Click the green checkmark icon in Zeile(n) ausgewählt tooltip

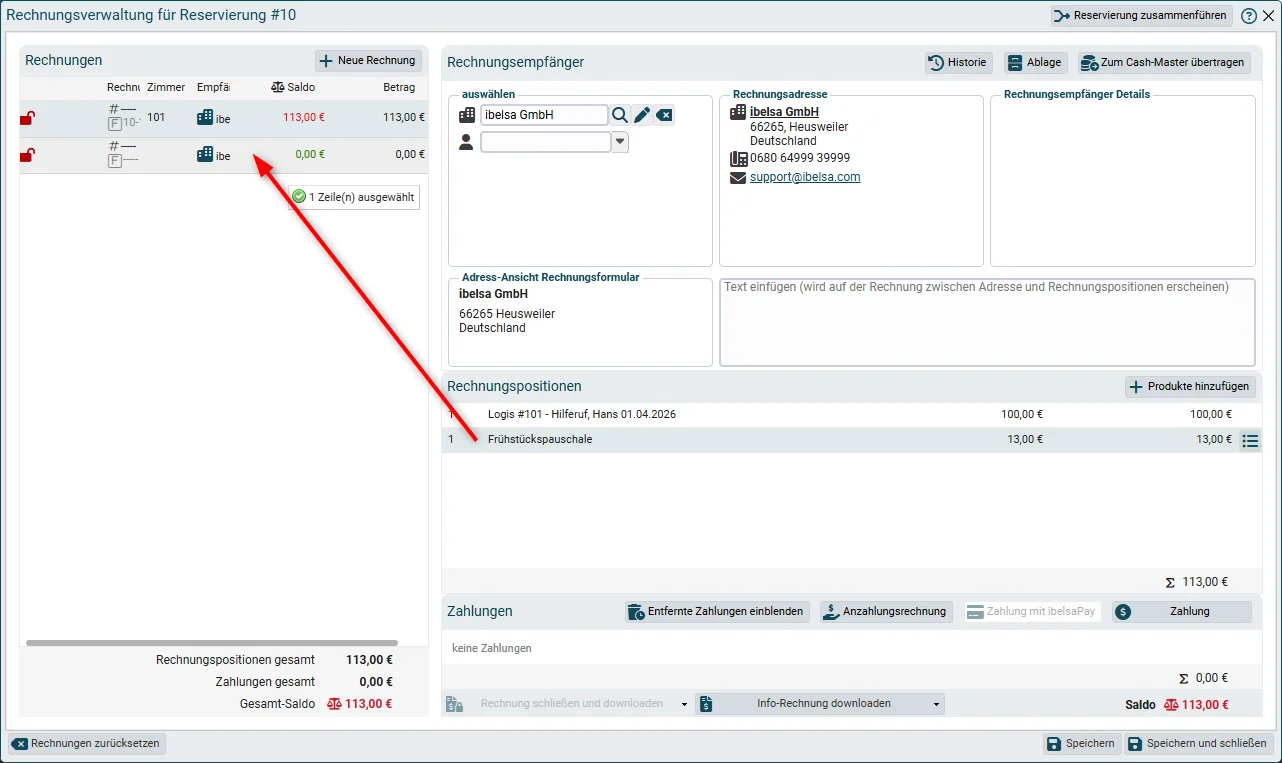[x=299, y=197]
